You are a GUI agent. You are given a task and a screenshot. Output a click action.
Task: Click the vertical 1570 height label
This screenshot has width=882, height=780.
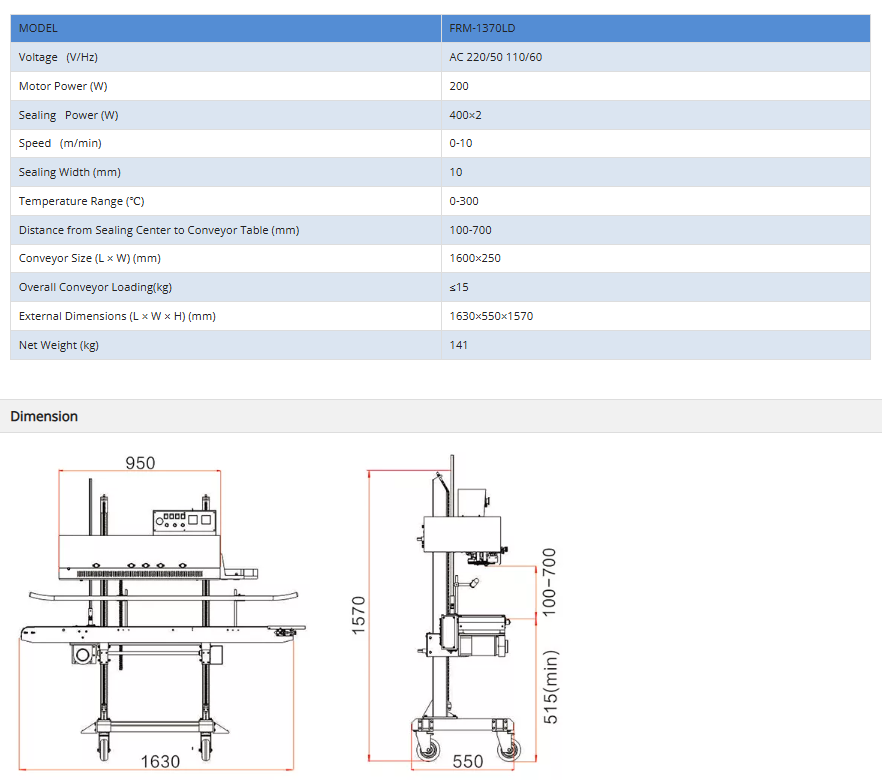[x=360, y=614]
